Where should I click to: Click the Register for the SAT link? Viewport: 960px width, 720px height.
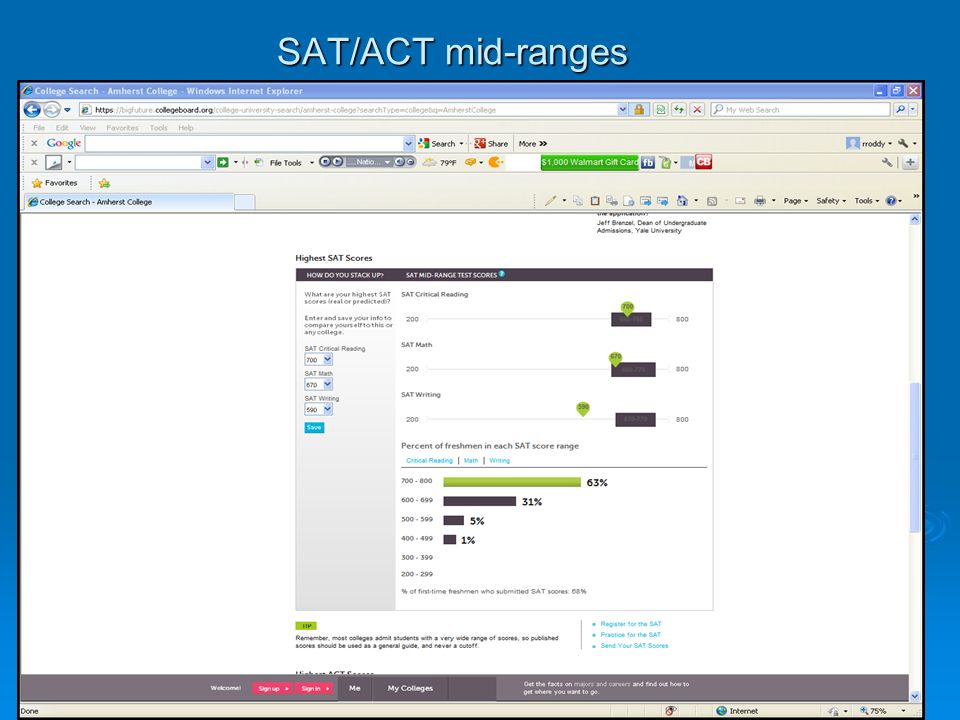tap(631, 624)
